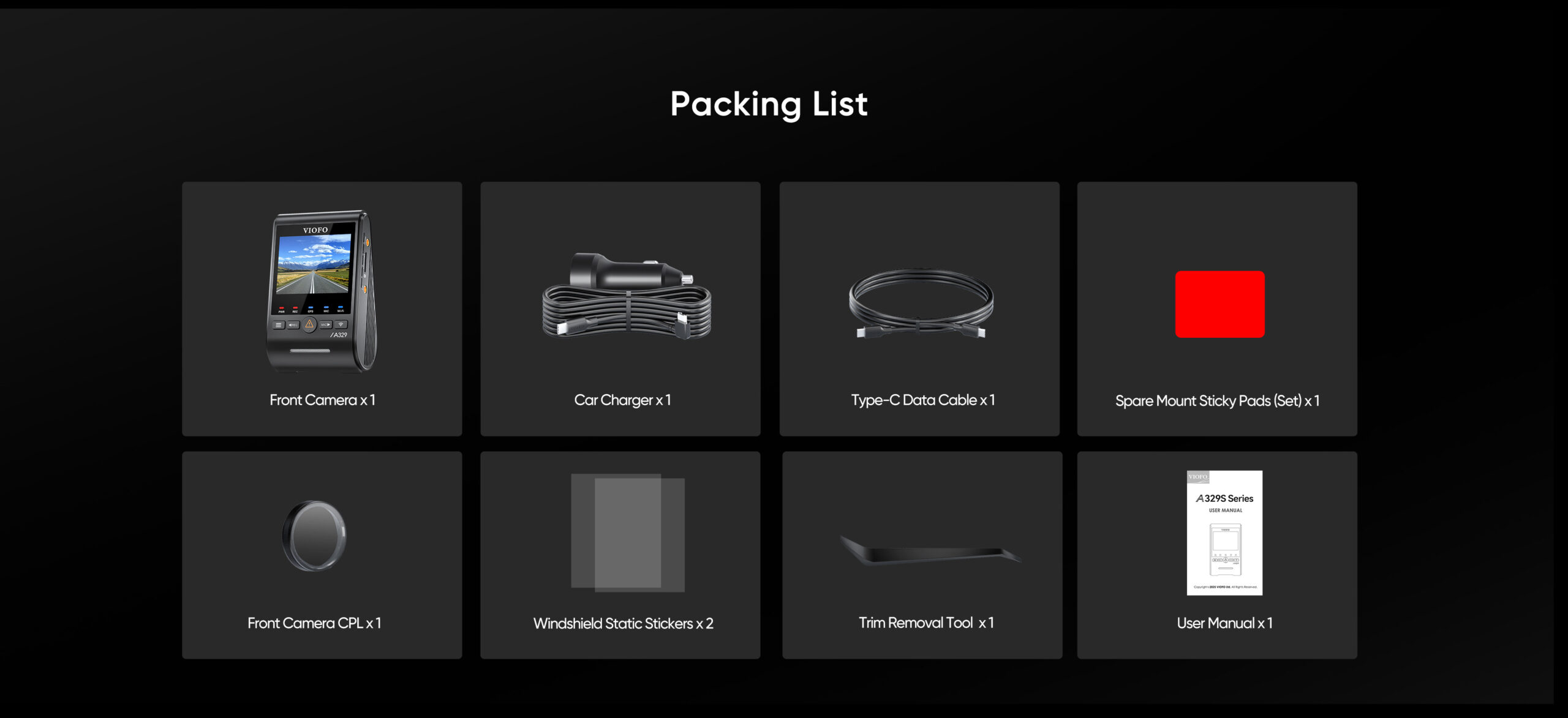The image size is (1568, 718).
Task: Select the 'Front Camera CPL x 1' caption
Action: point(314,623)
